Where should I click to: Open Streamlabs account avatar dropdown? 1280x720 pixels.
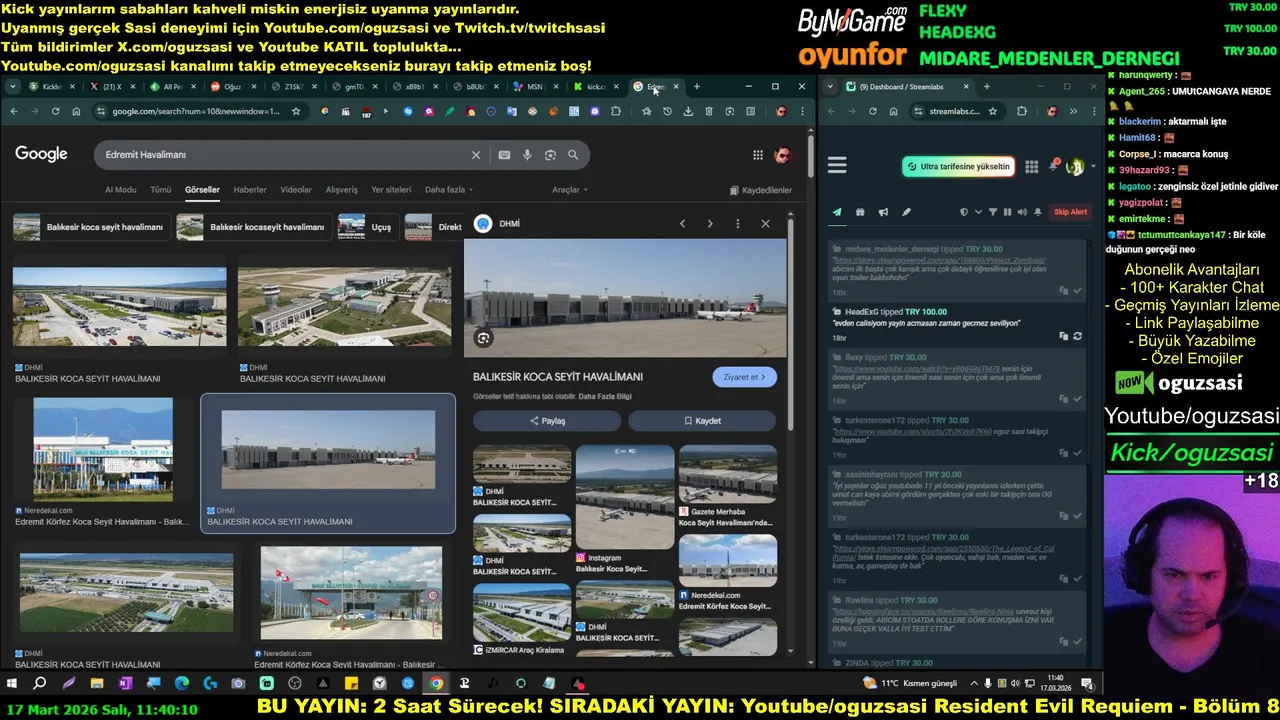click(x=1080, y=166)
